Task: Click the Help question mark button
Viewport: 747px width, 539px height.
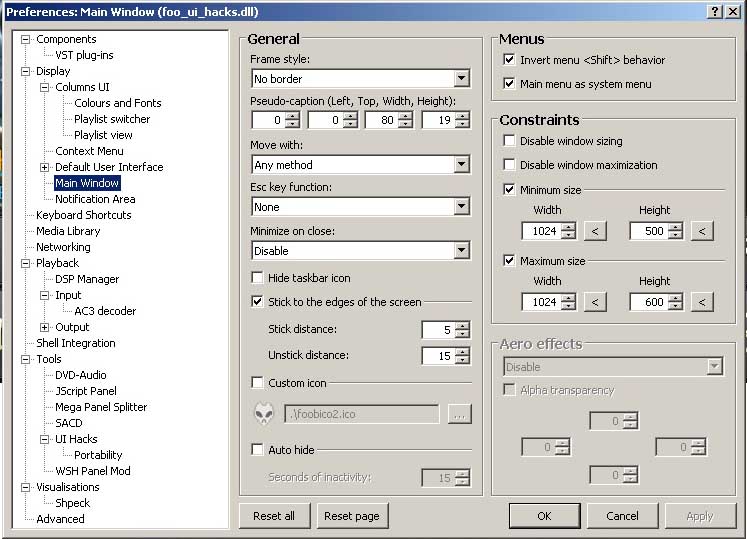Action: (716, 10)
